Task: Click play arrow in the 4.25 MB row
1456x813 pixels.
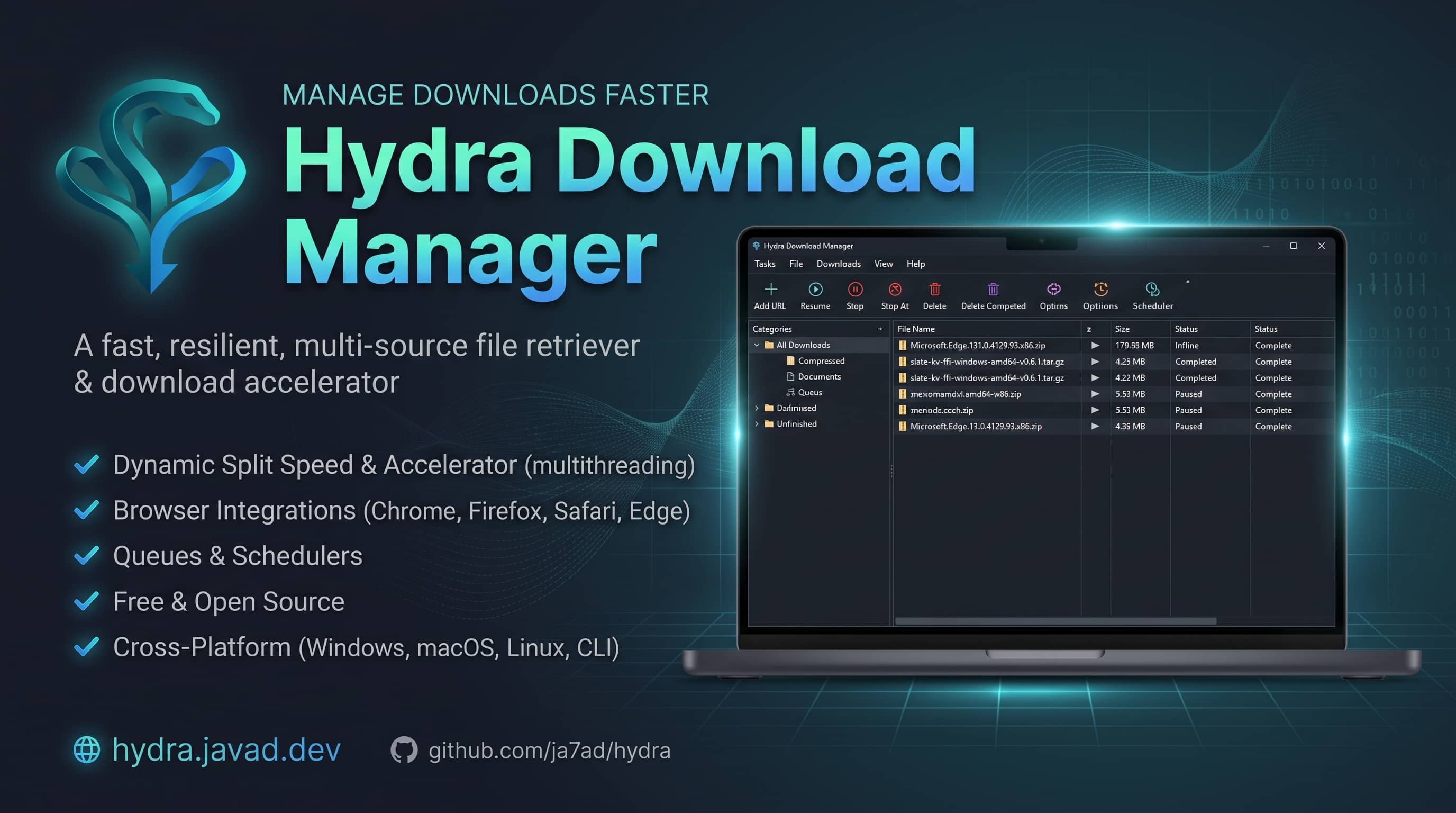Action: [1095, 362]
